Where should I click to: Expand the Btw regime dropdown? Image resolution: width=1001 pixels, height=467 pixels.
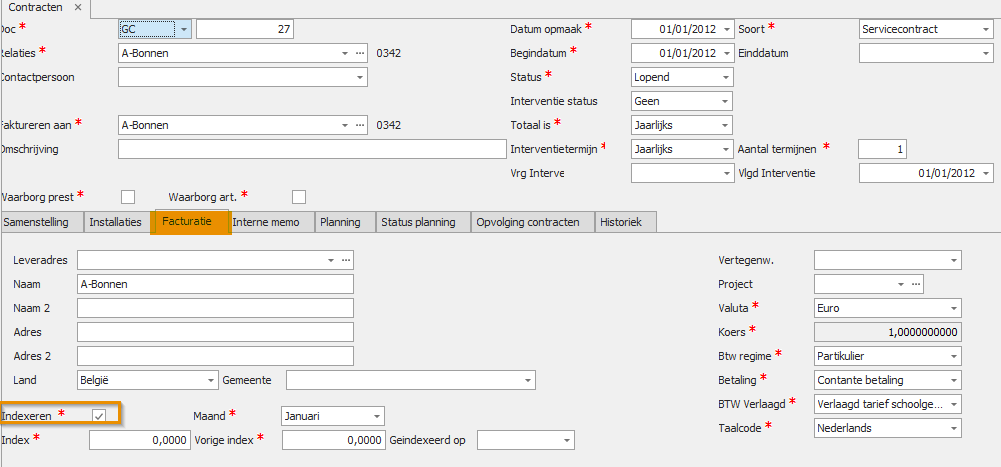[954, 356]
